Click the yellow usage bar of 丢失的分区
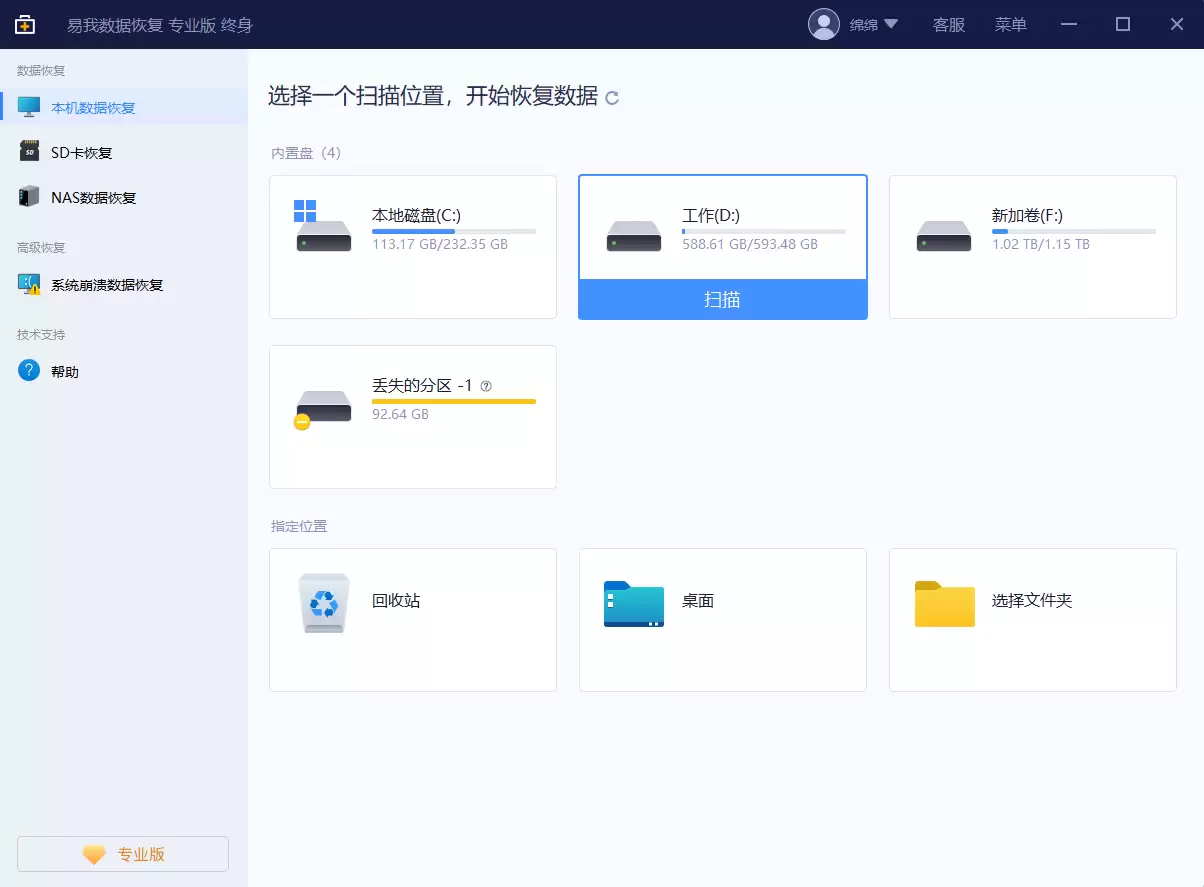This screenshot has width=1204, height=887. click(453, 401)
